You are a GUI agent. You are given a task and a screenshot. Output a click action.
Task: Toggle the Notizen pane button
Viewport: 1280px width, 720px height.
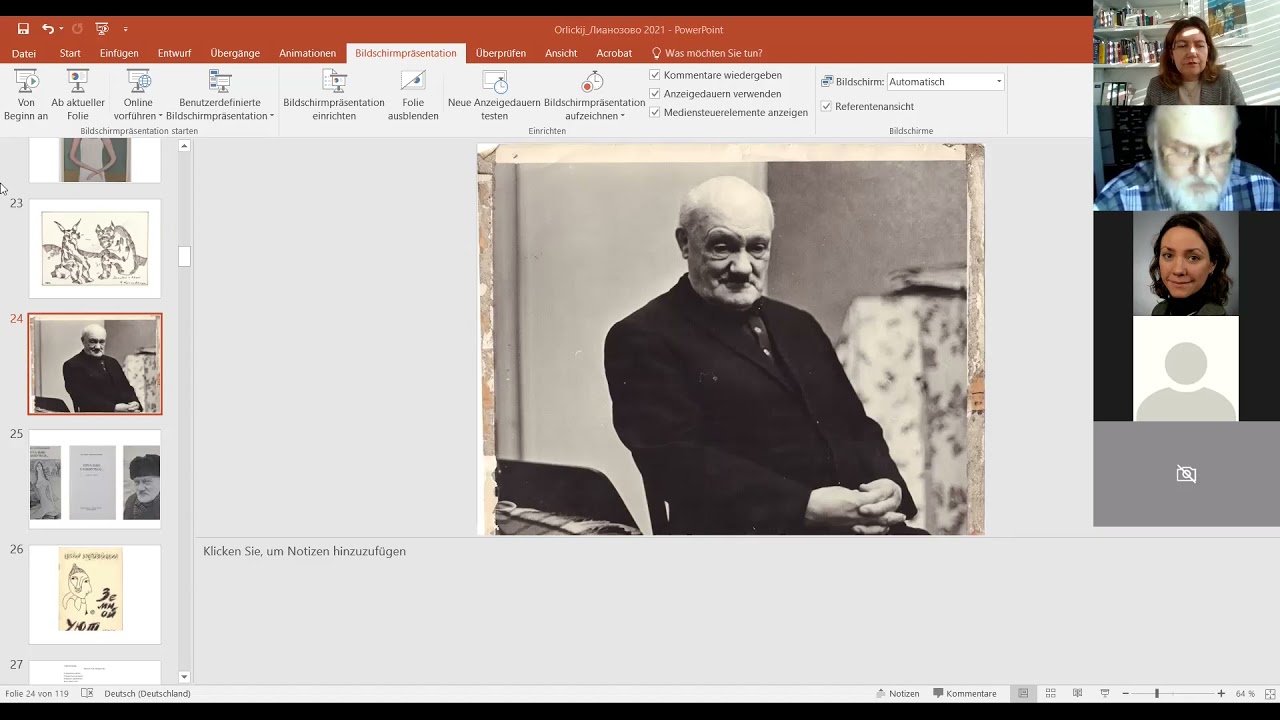pos(897,693)
